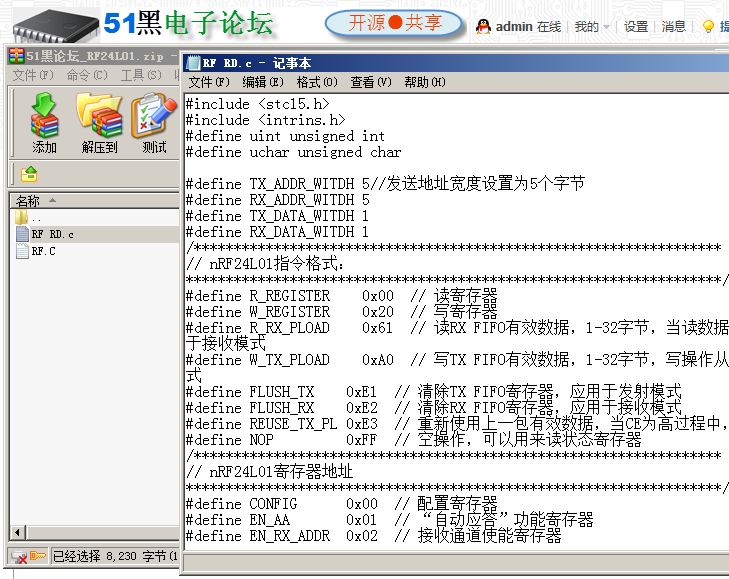The width and height of the screenshot is (729, 579).
Task: Click WinRAR title '51黑论坛_RF24L01.zip'
Action: [95, 56]
